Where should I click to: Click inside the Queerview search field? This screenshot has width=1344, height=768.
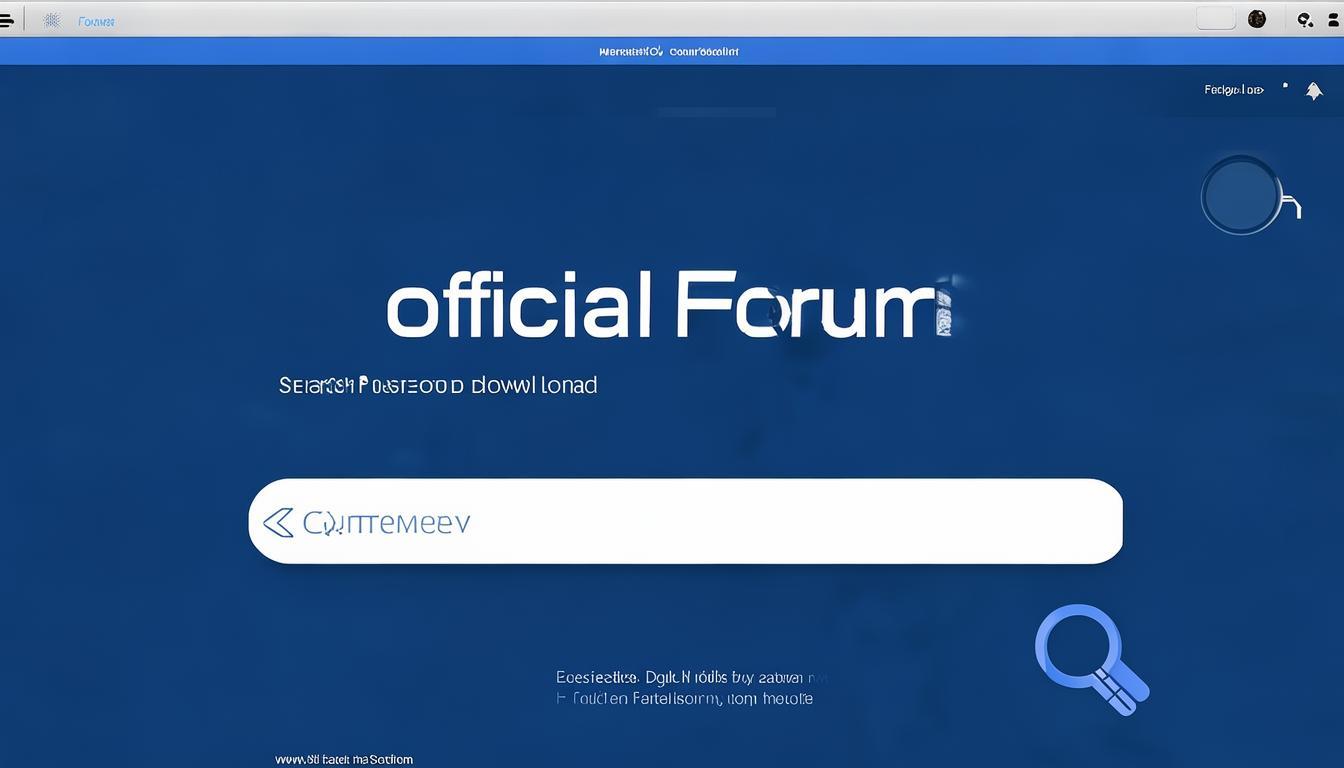coord(600,521)
